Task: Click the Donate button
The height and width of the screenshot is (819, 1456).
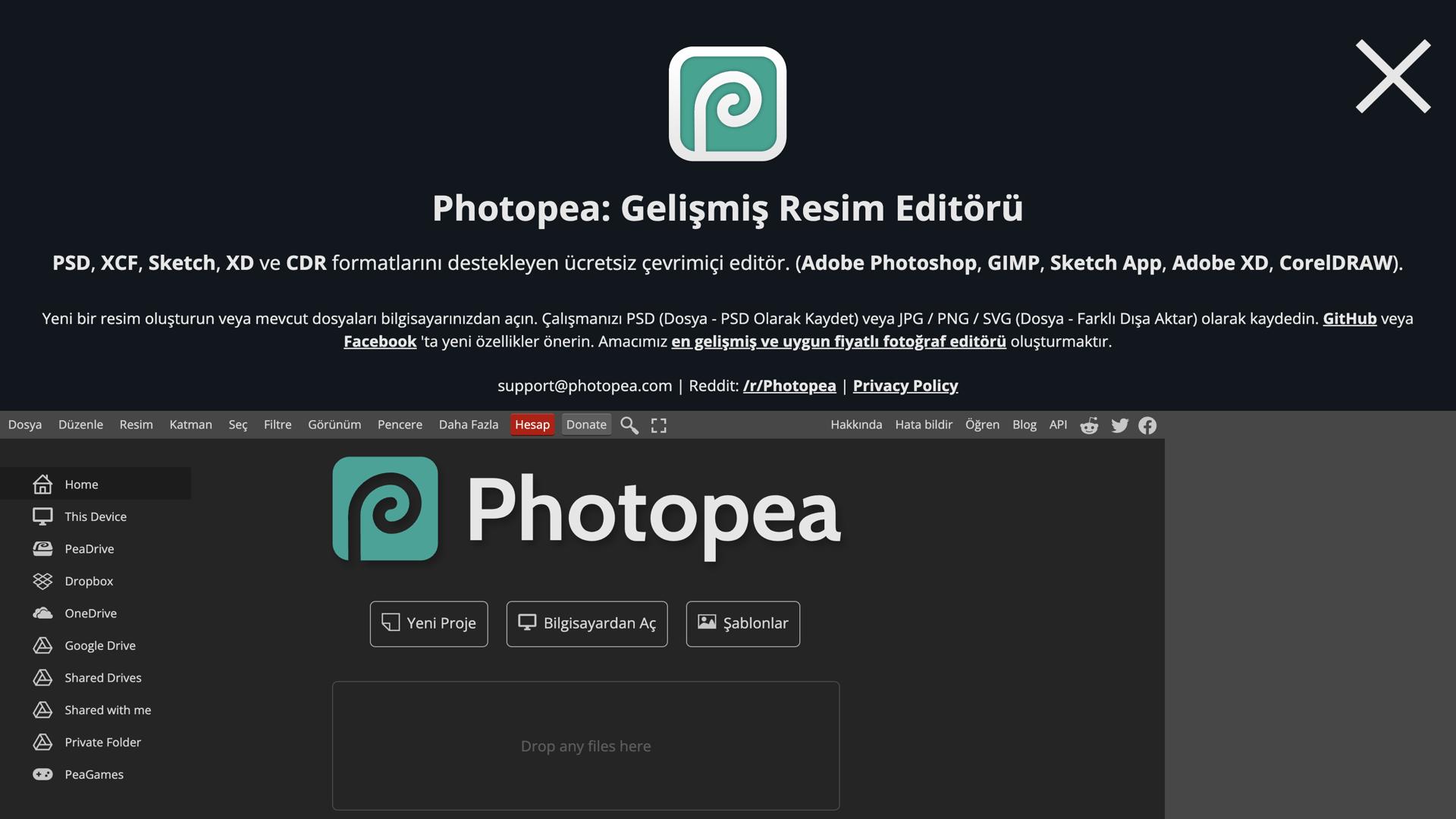Action: point(585,425)
